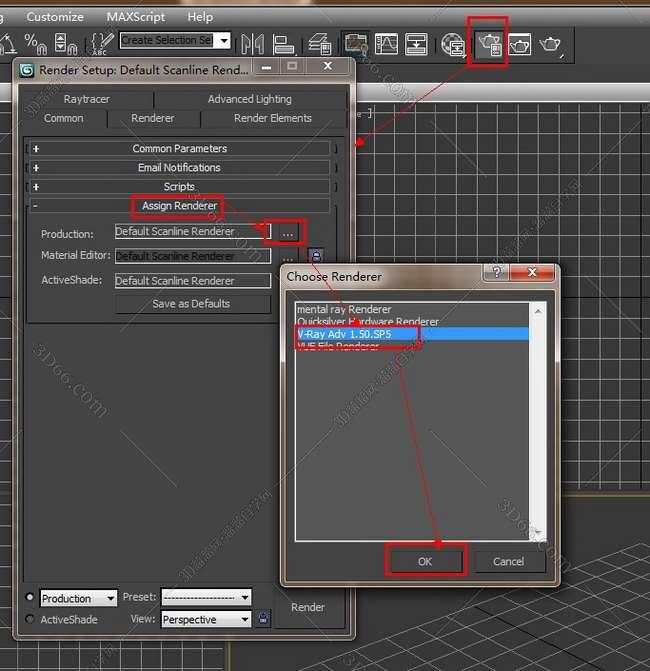The image size is (650, 671).
Task: Close the Choose Renderer dialog
Action: (532, 272)
